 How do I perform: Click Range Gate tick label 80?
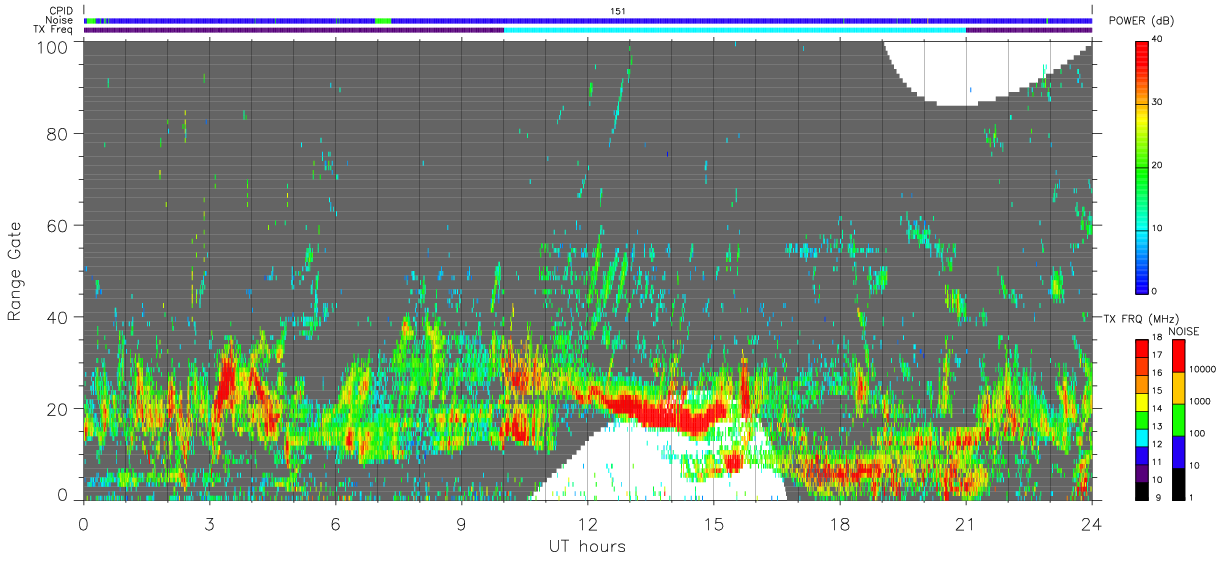[x=58, y=133]
